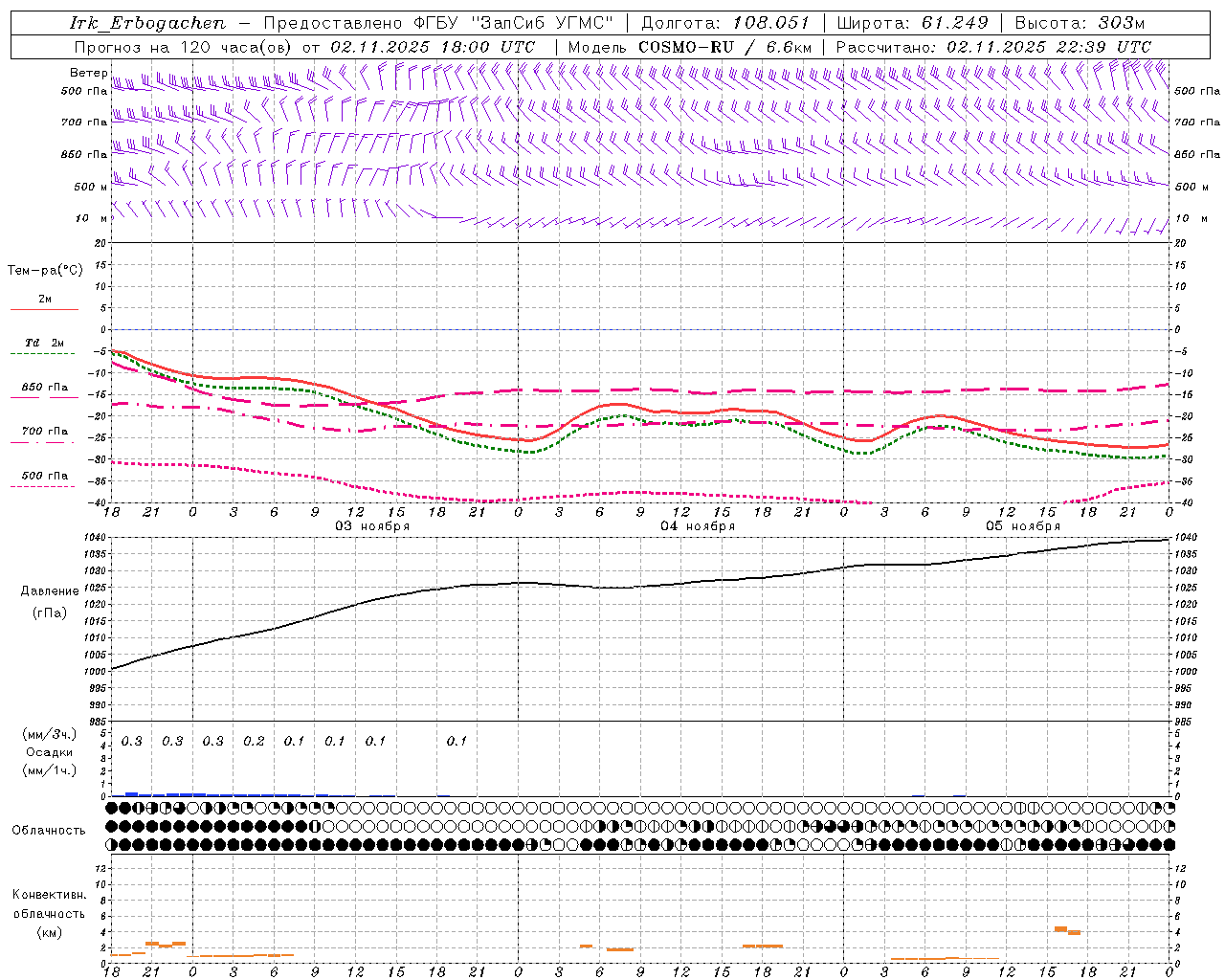Click the (мм/3ч.) units label
The image size is (1225, 980).
click(x=49, y=735)
